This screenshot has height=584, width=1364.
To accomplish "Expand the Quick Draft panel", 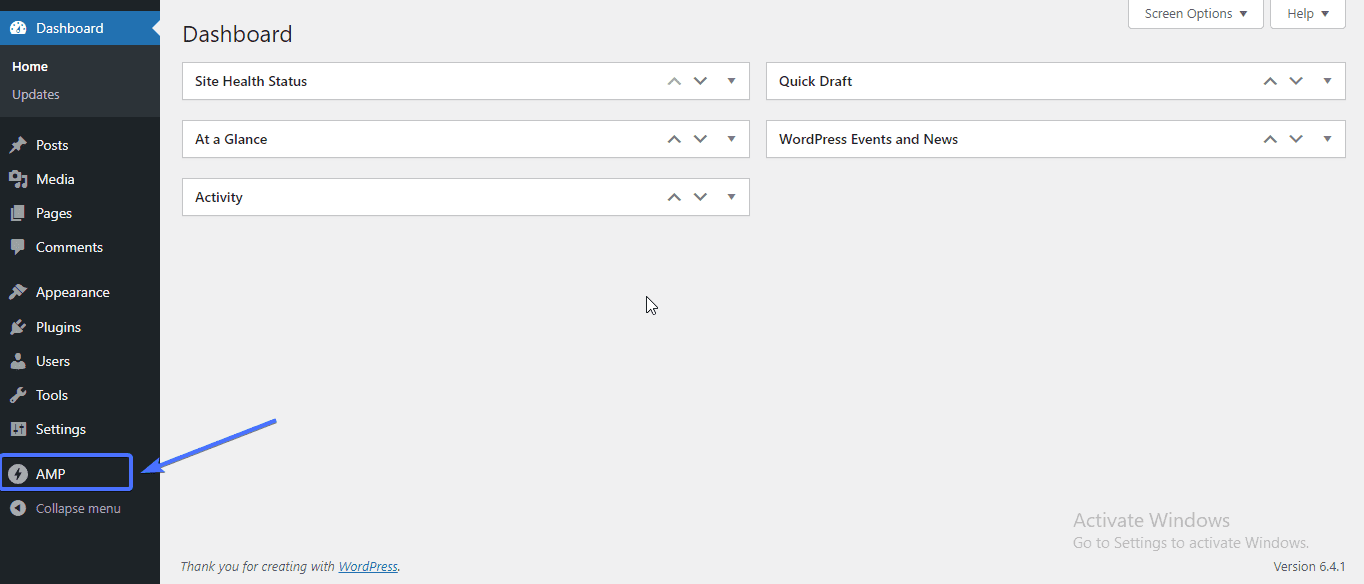I will point(1327,81).
